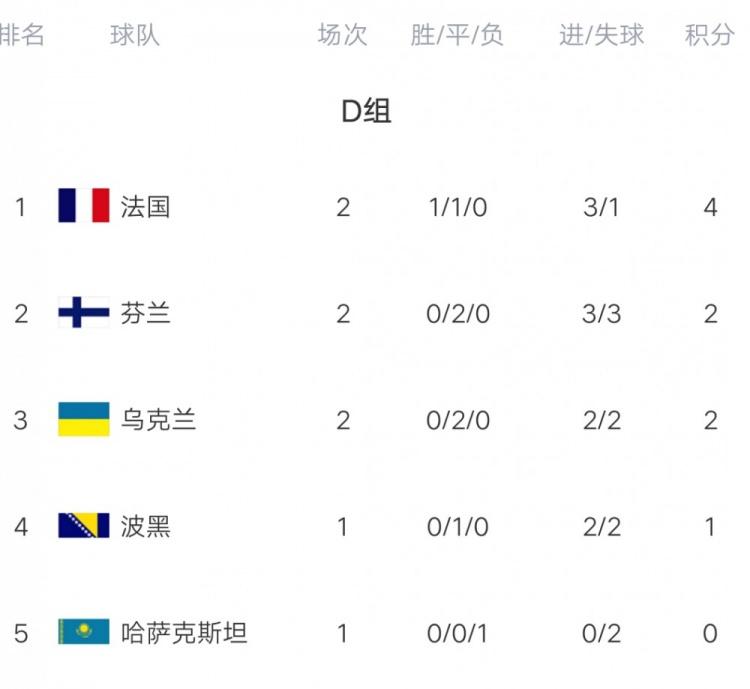Click the Kazakhstan flag icon
Screen dimensions: 750x689
[83, 632]
